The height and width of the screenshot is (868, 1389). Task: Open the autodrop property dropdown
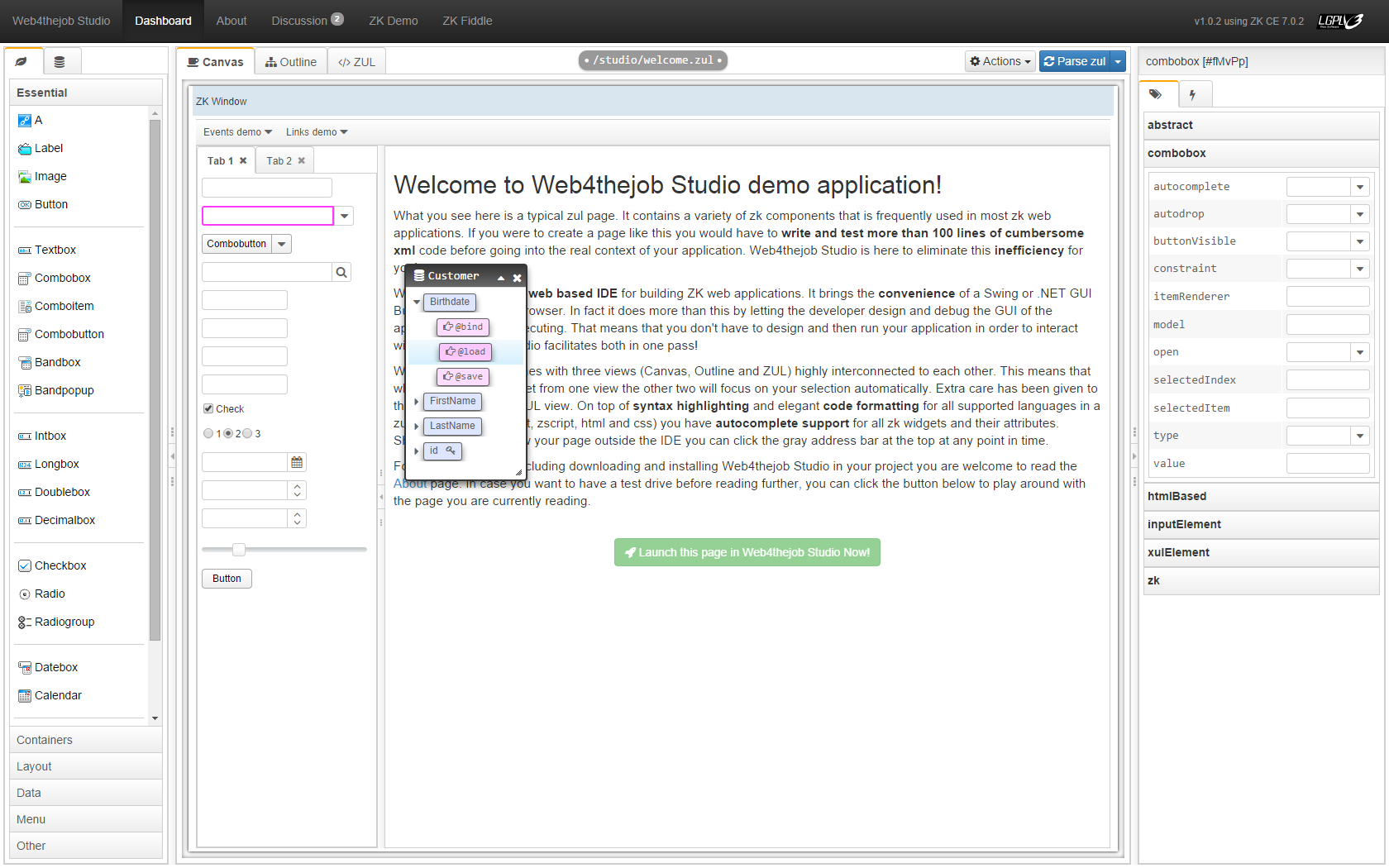tap(1360, 215)
